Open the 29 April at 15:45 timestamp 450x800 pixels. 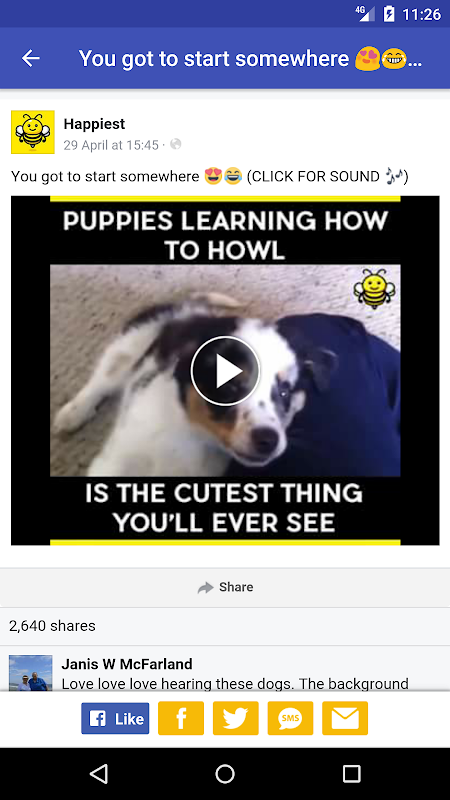pos(111,145)
